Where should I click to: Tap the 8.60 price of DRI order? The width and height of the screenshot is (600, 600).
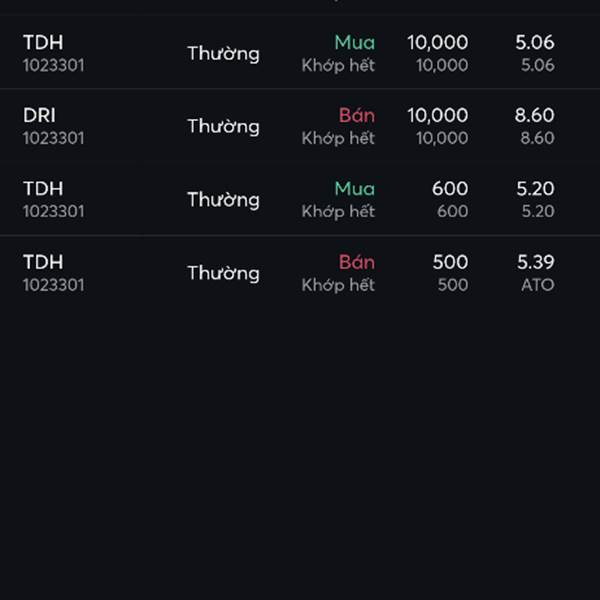click(535, 115)
